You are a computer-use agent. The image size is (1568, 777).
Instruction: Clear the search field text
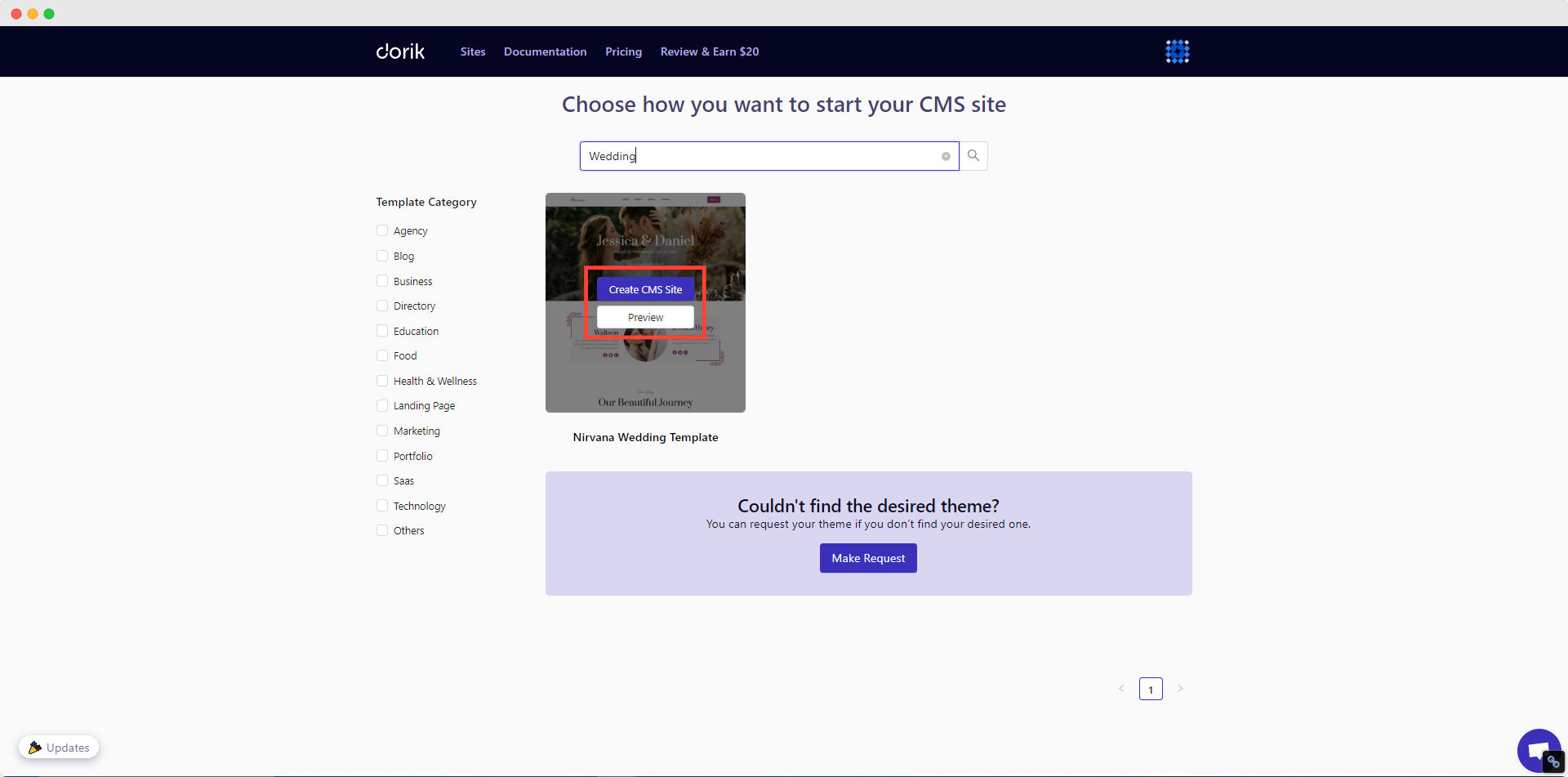946,156
